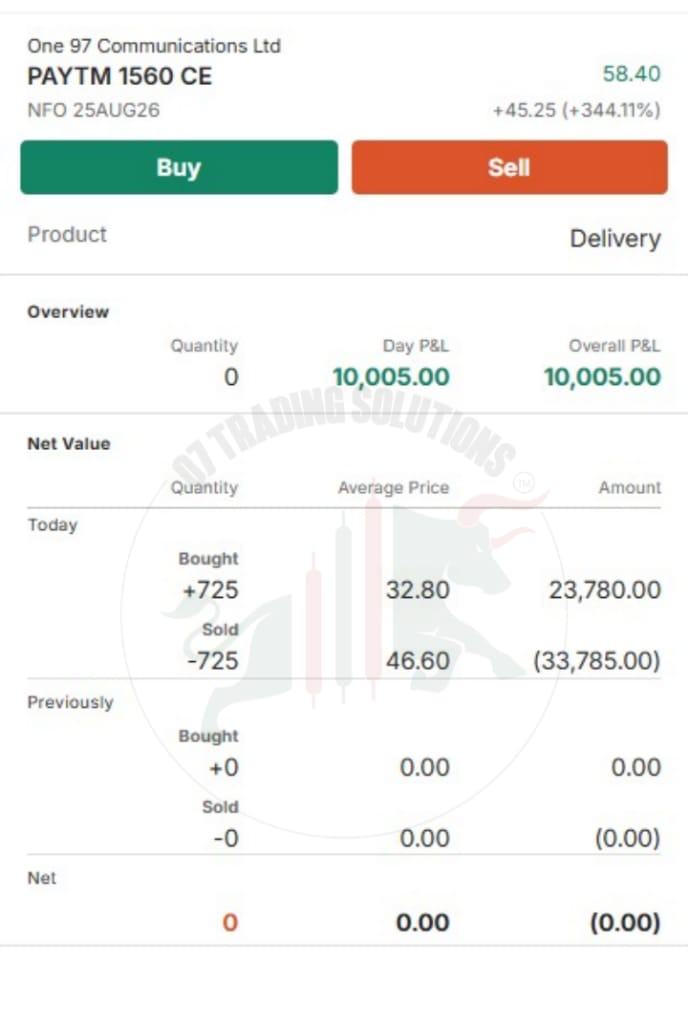
Task: Click the Overview section heading
Action: [68, 312]
